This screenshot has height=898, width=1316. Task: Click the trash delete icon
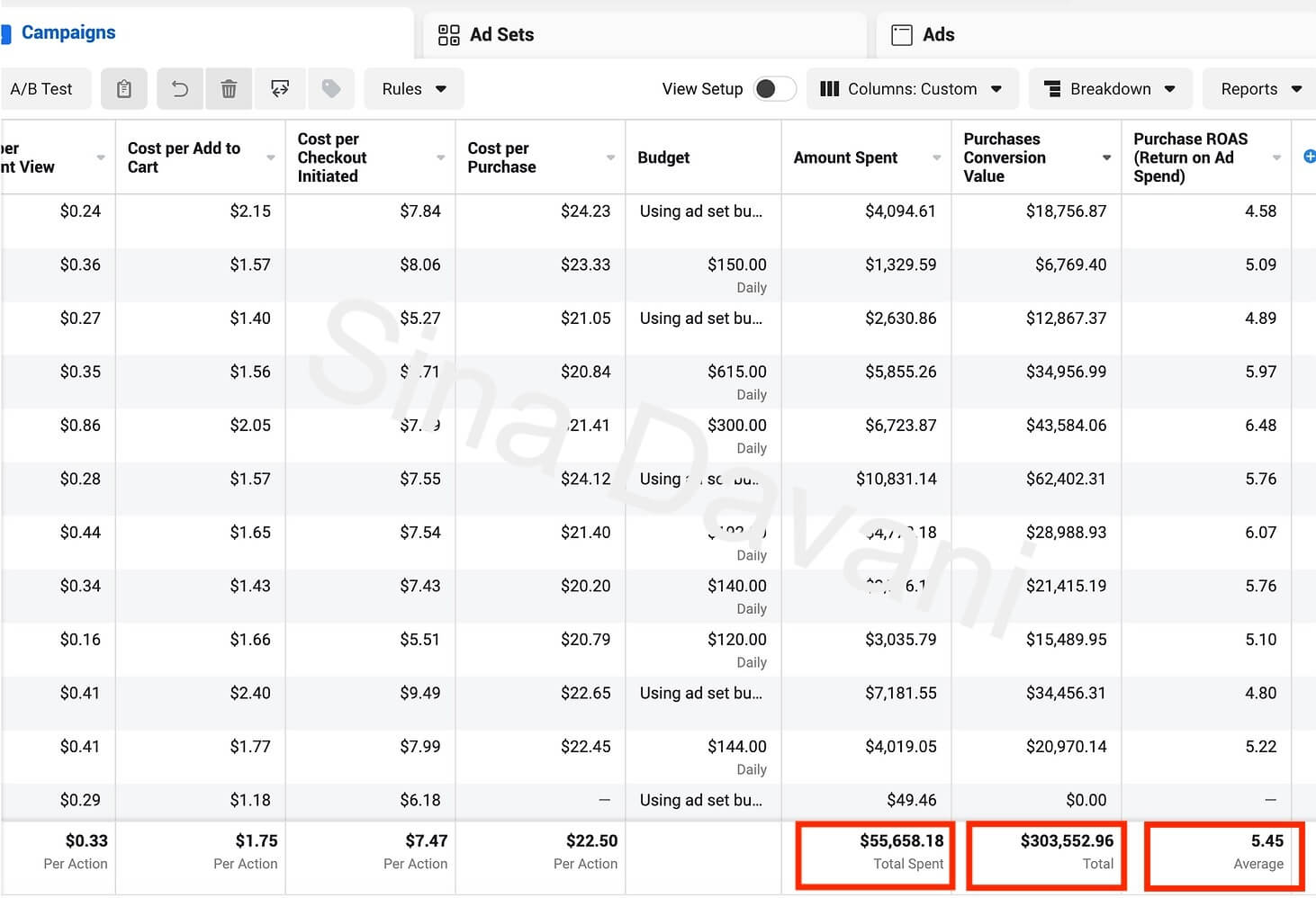point(230,89)
